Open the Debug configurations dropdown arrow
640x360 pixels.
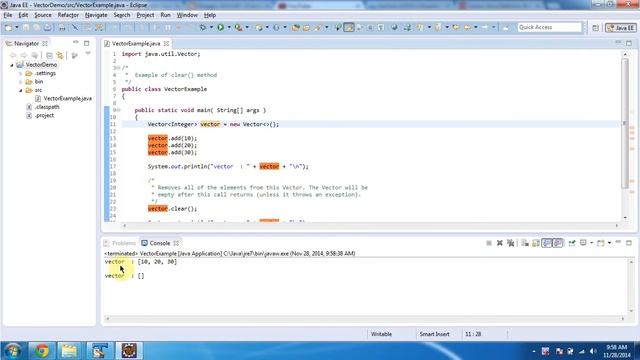pyautogui.click(x=211, y=27)
